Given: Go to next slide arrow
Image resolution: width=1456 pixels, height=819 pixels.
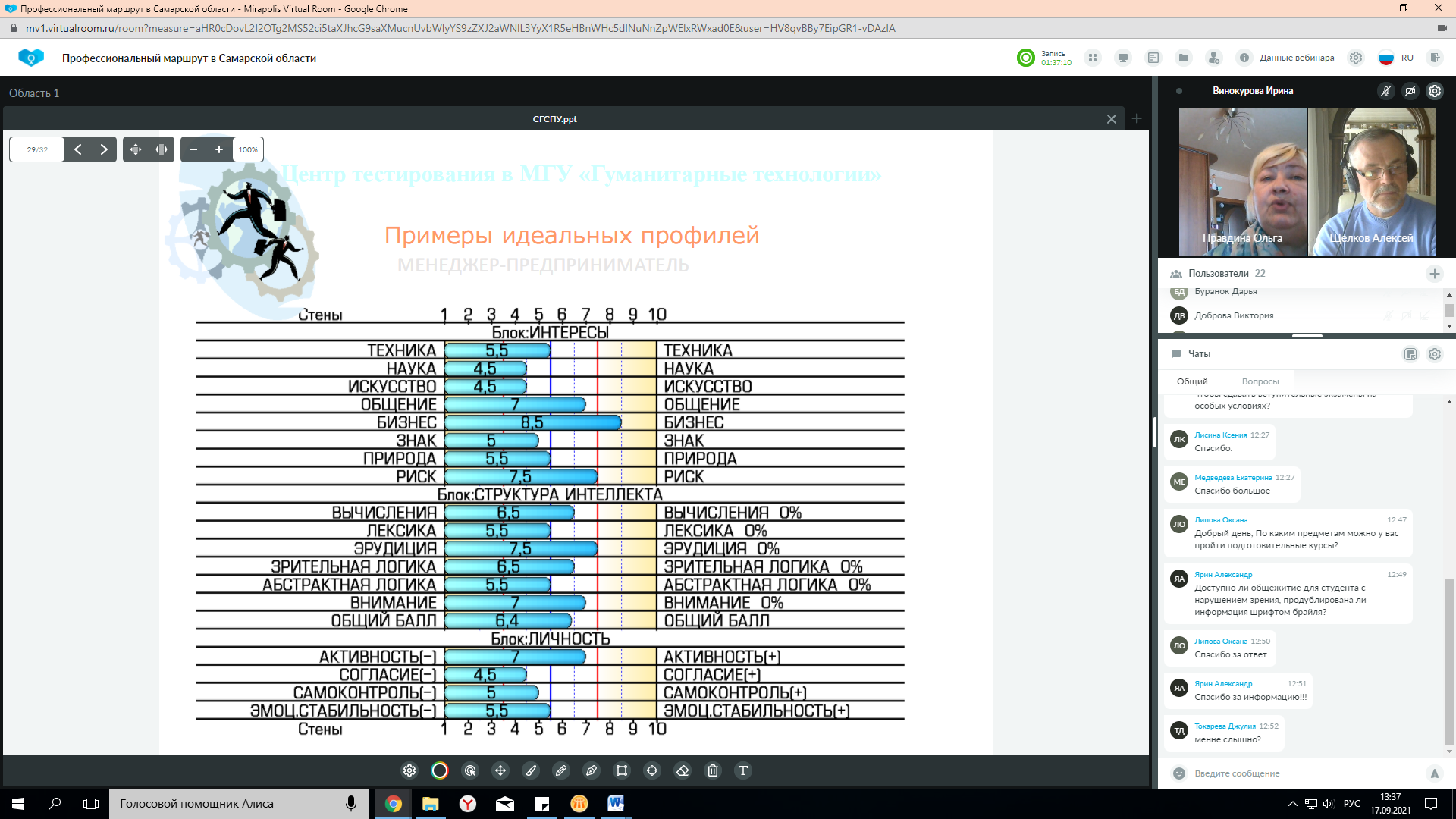Looking at the screenshot, I should pos(104,149).
